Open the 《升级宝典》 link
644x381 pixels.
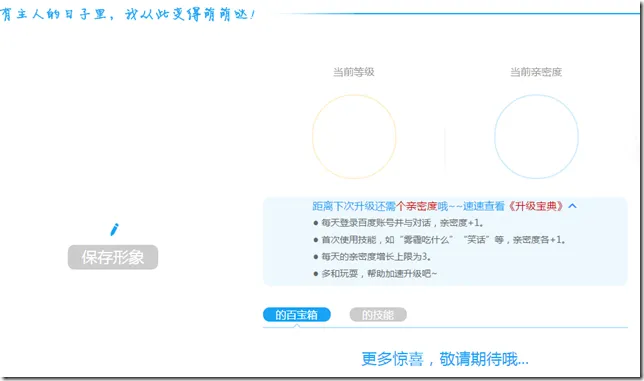536,206
